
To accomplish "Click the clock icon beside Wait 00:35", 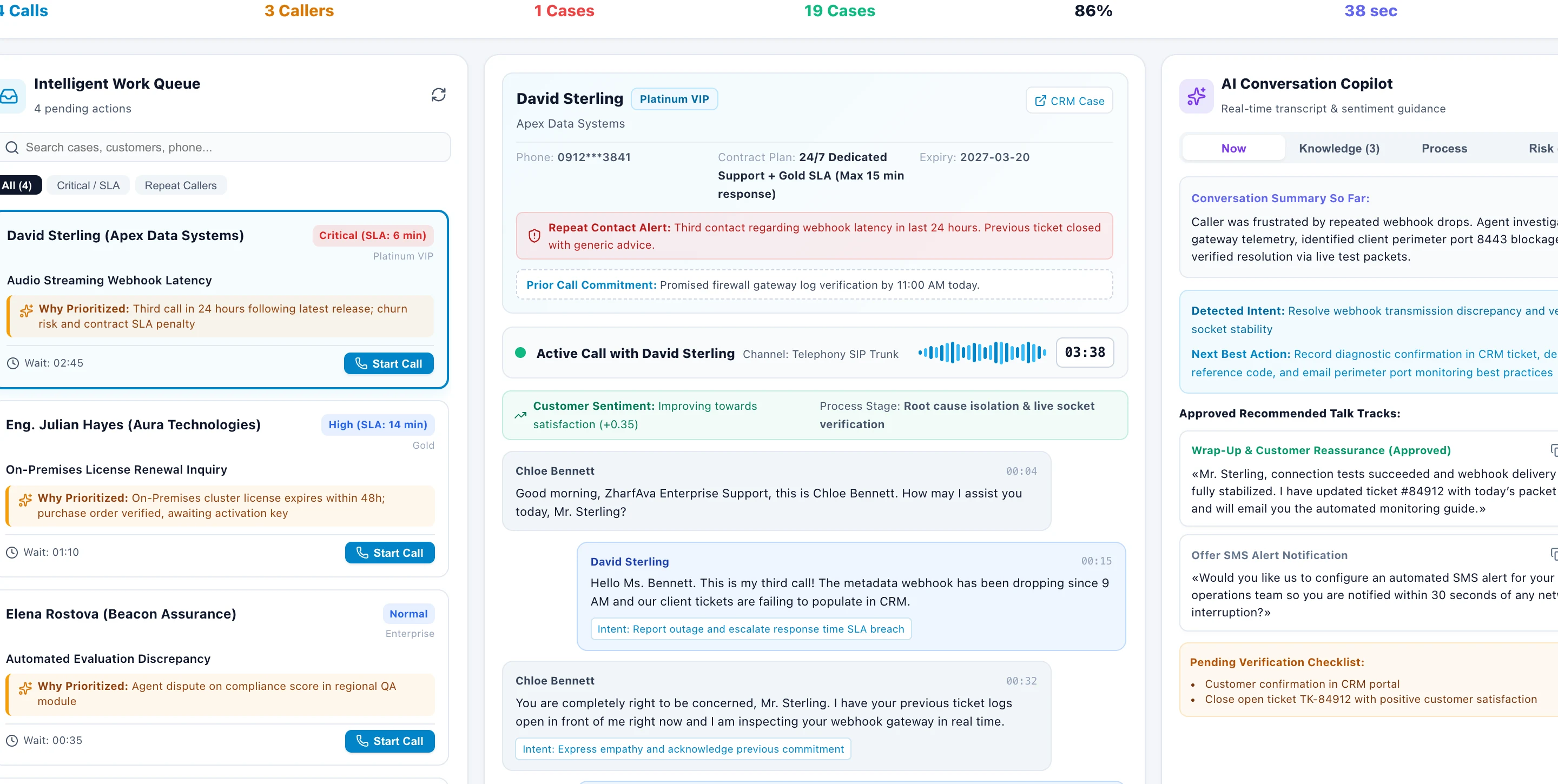I will coord(11,741).
